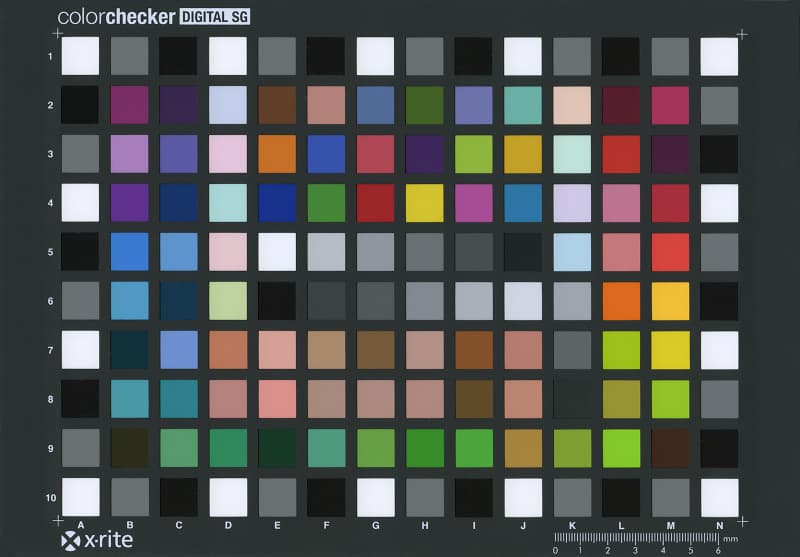Pick the orange patch at L6
This screenshot has height=557, width=800.
coord(621,301)
